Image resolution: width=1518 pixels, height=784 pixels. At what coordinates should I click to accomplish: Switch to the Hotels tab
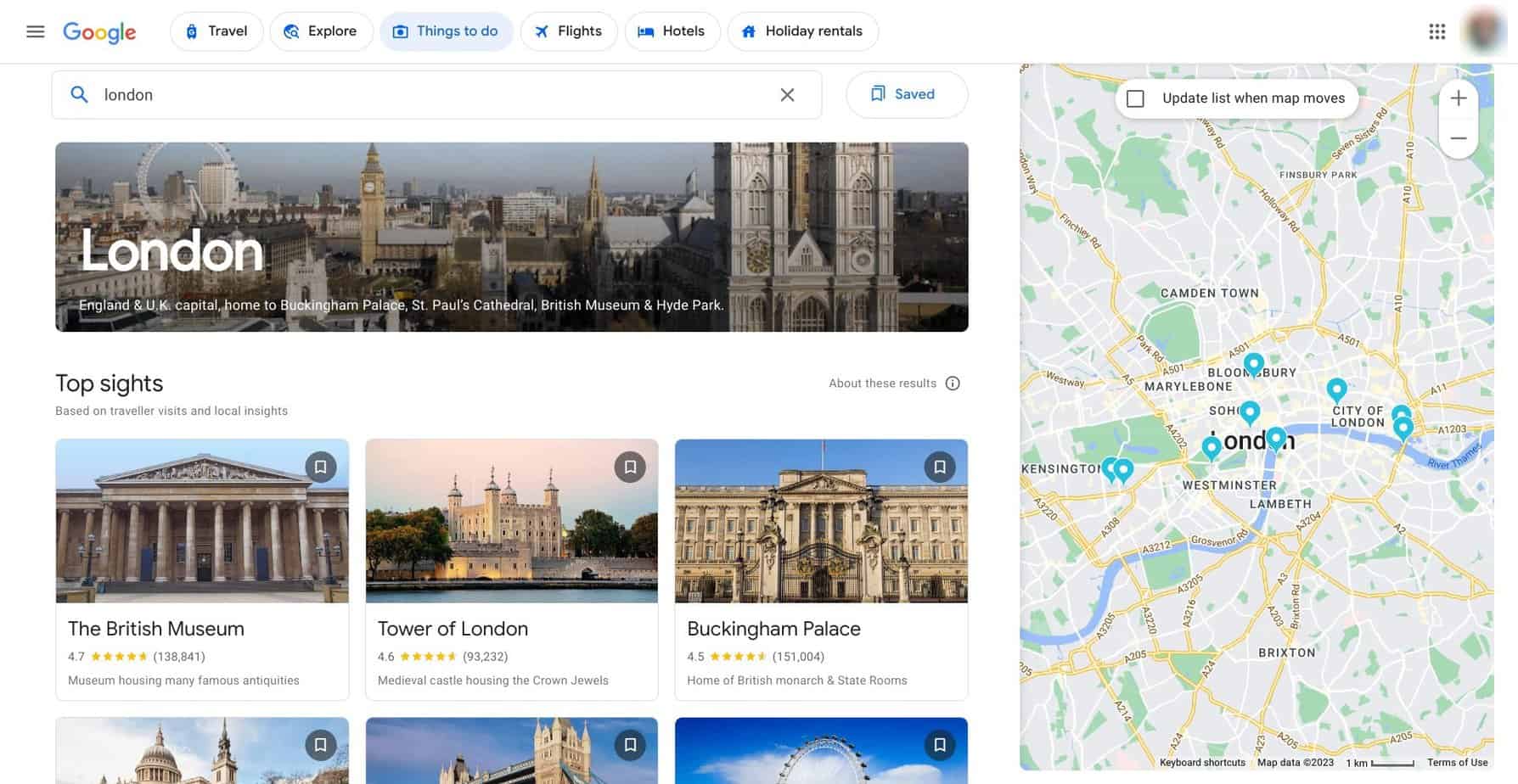point(672,31)
